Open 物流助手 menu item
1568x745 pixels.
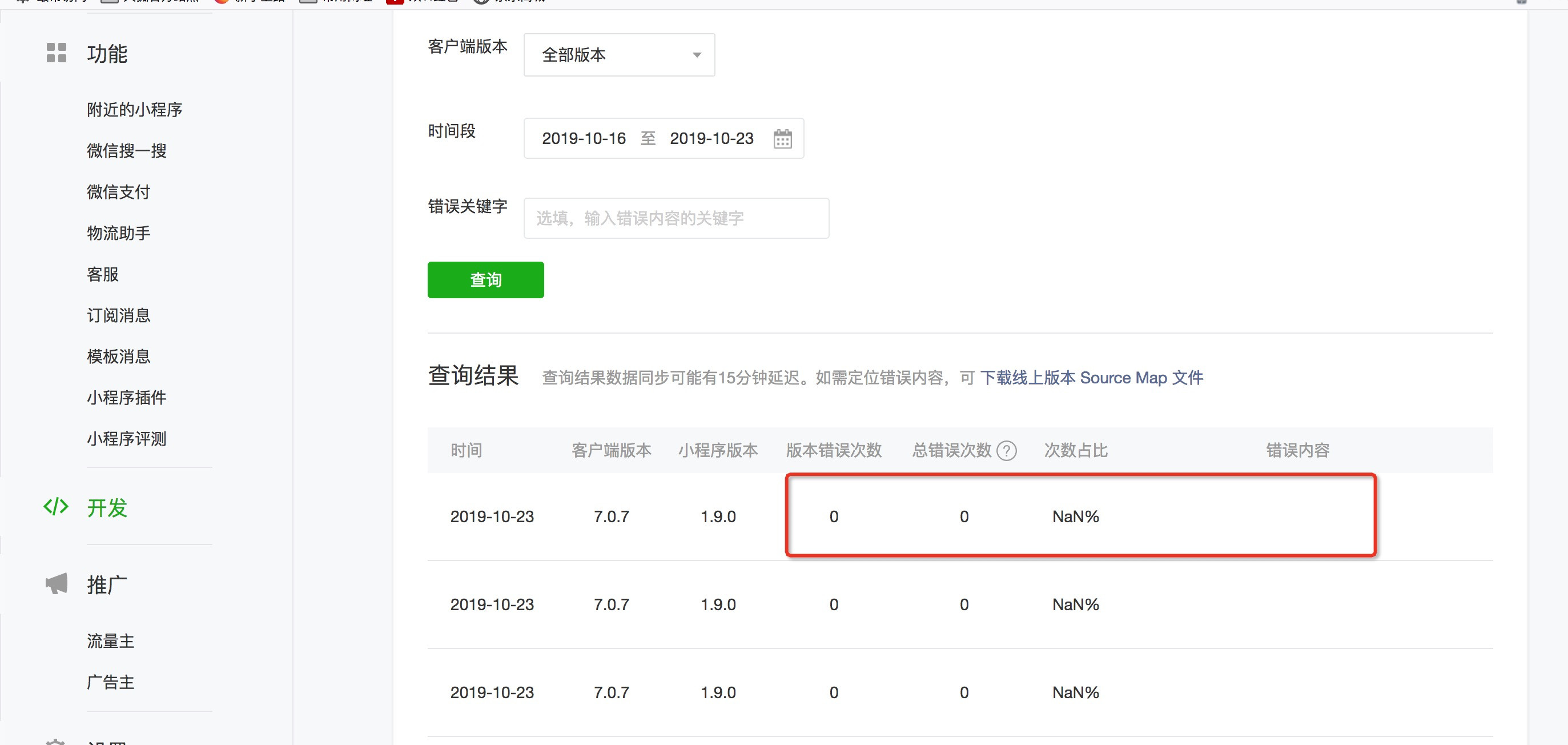[x=119, y=233]
